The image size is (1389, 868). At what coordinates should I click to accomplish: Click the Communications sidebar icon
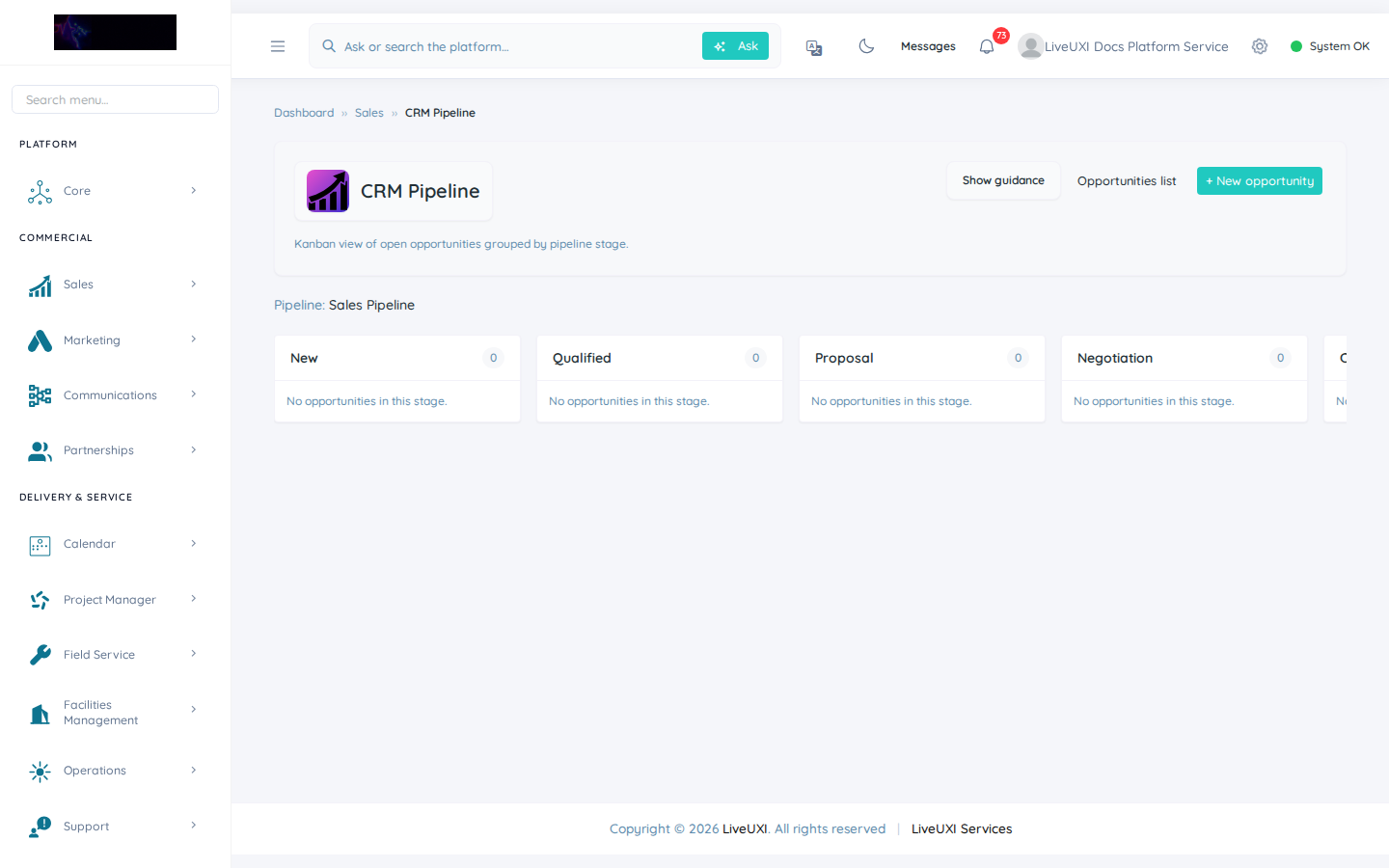click(x=40, y=395)
